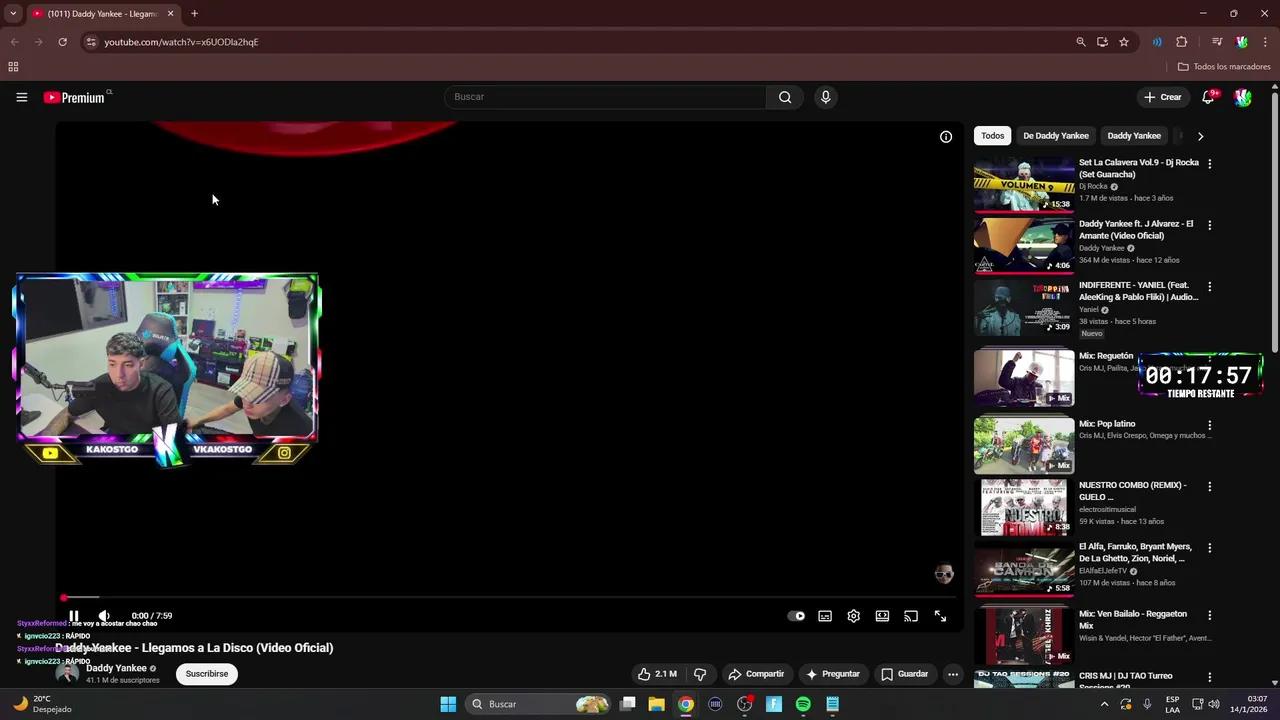Click the YouTube search magnifier button
The width and height of the screenshot is (1280, 720).
(x=785, y=97)
